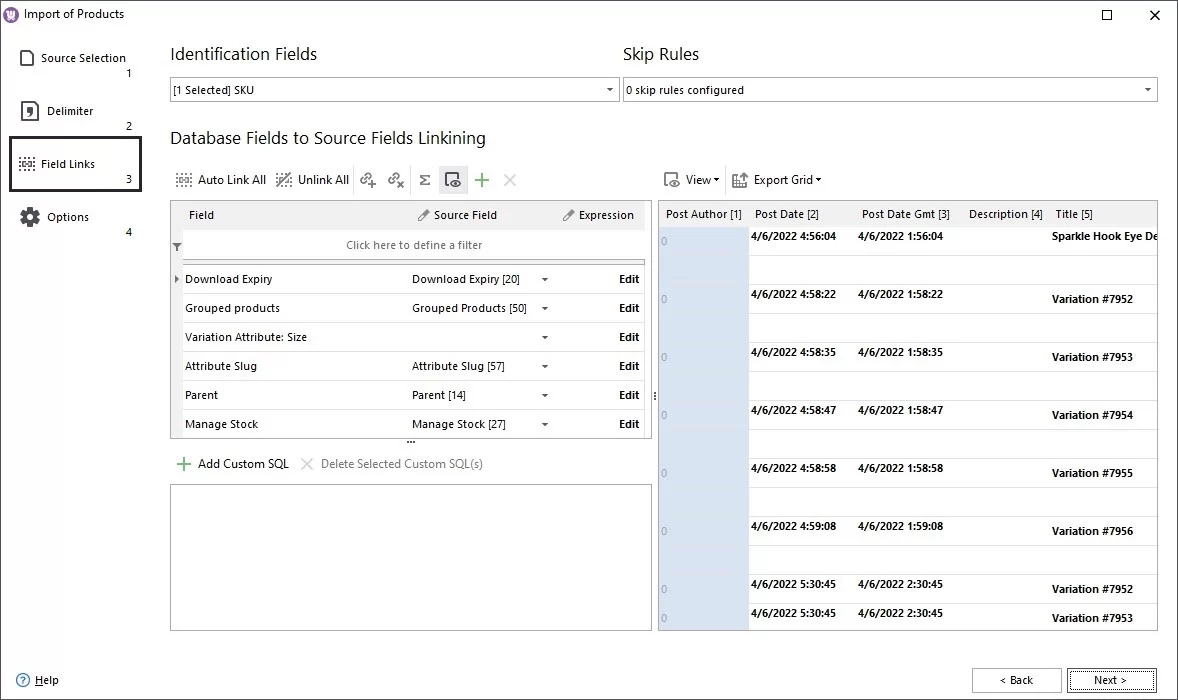Select the add link icon

point(369,180)
